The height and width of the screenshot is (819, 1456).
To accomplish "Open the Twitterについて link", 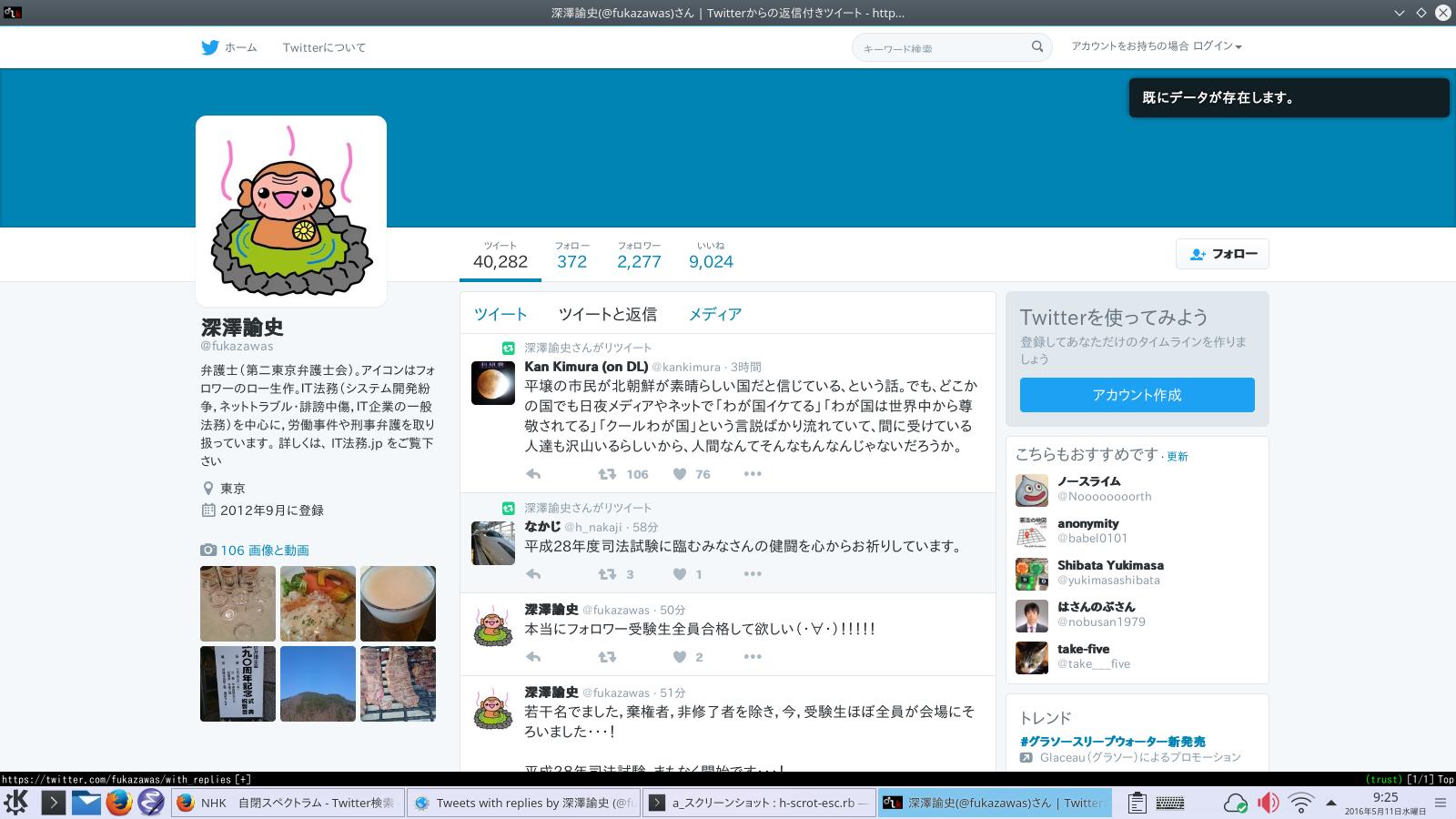I will tap(324, 47).
